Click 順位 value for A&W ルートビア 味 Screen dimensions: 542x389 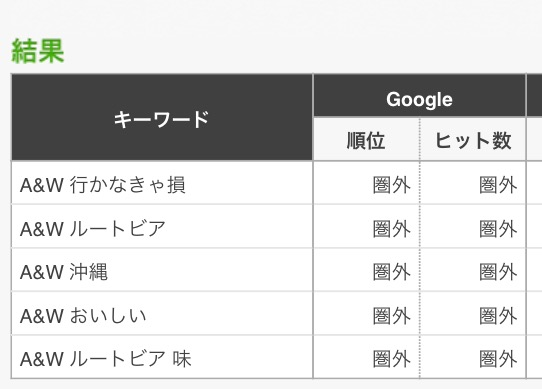point(391,359)
